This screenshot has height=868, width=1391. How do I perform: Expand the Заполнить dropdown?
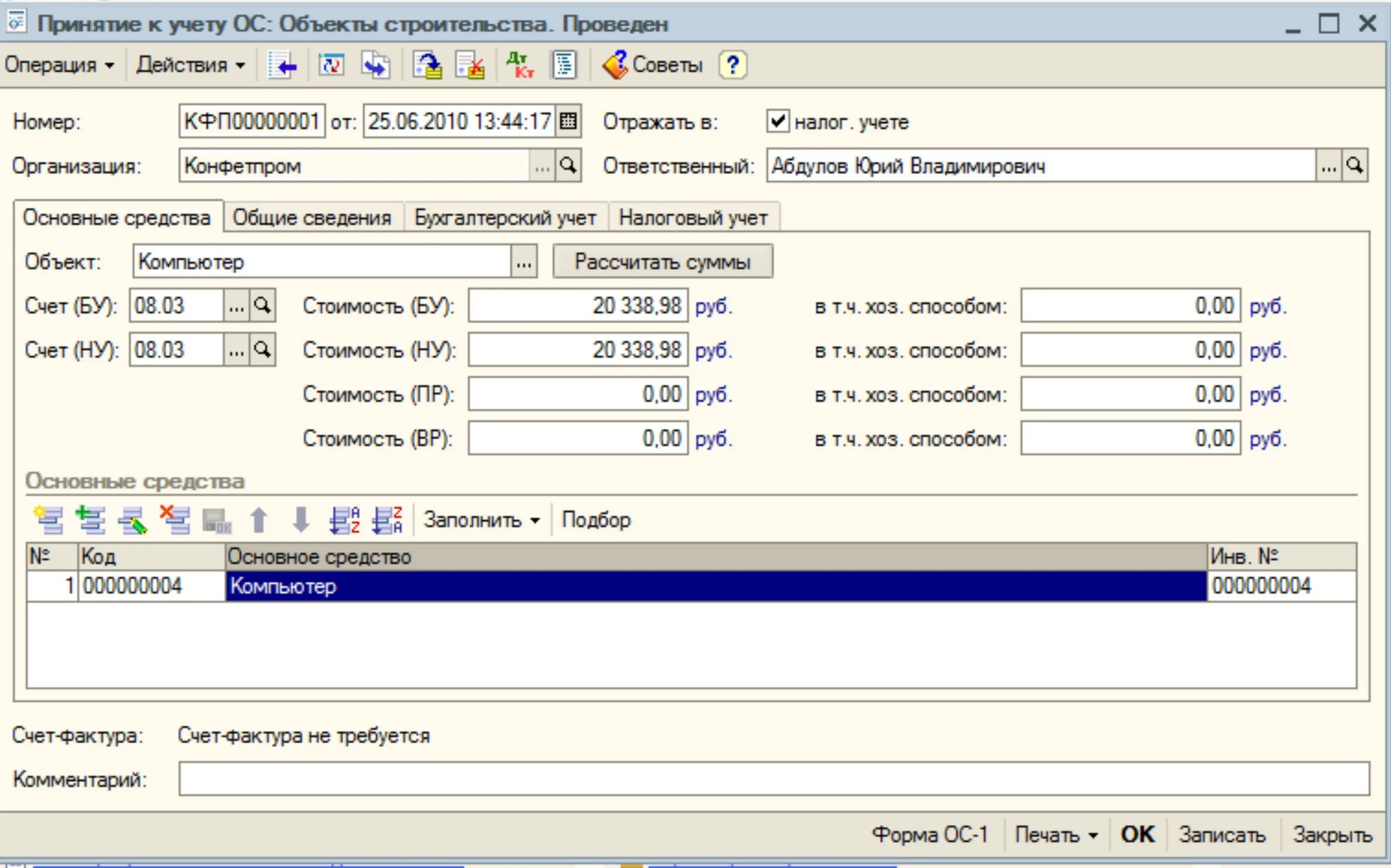click(481, 520)
